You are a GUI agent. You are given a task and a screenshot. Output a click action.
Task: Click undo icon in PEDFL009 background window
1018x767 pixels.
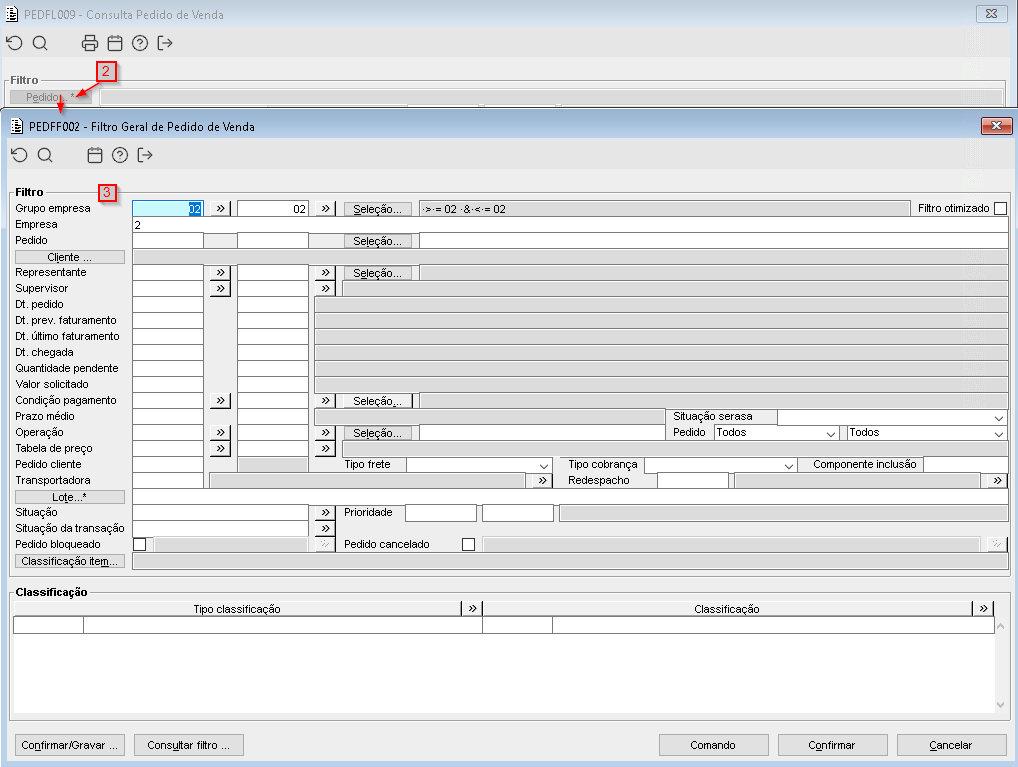[14, 44]
